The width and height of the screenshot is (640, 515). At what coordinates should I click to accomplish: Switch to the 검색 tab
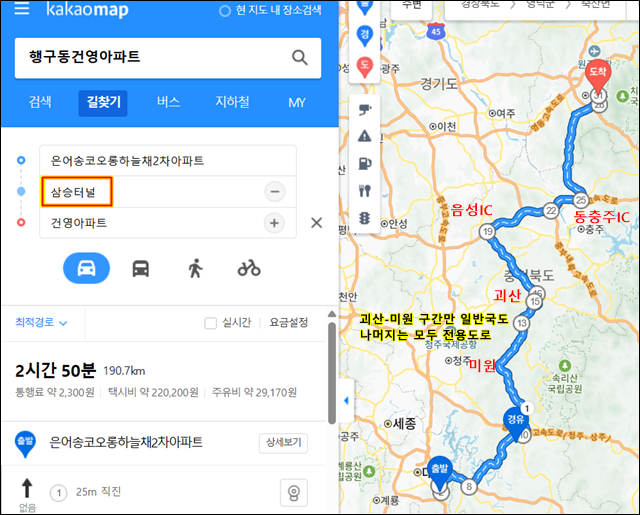[40, 102]
